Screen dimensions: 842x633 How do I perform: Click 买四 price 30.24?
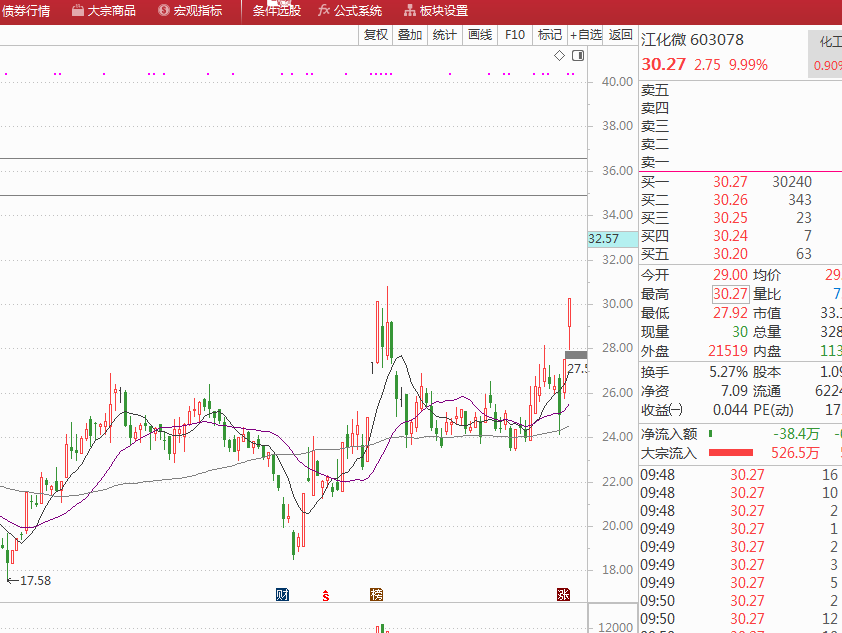point(730,236)
